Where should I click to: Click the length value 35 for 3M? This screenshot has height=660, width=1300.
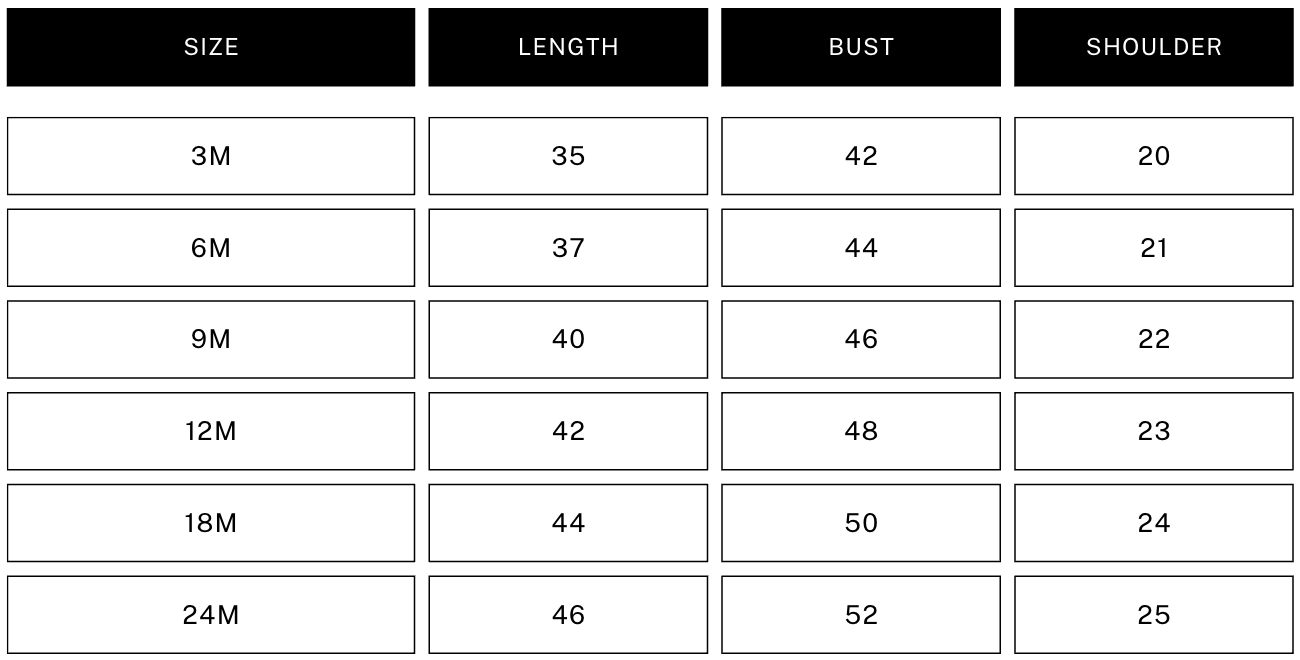click(568, 156)
